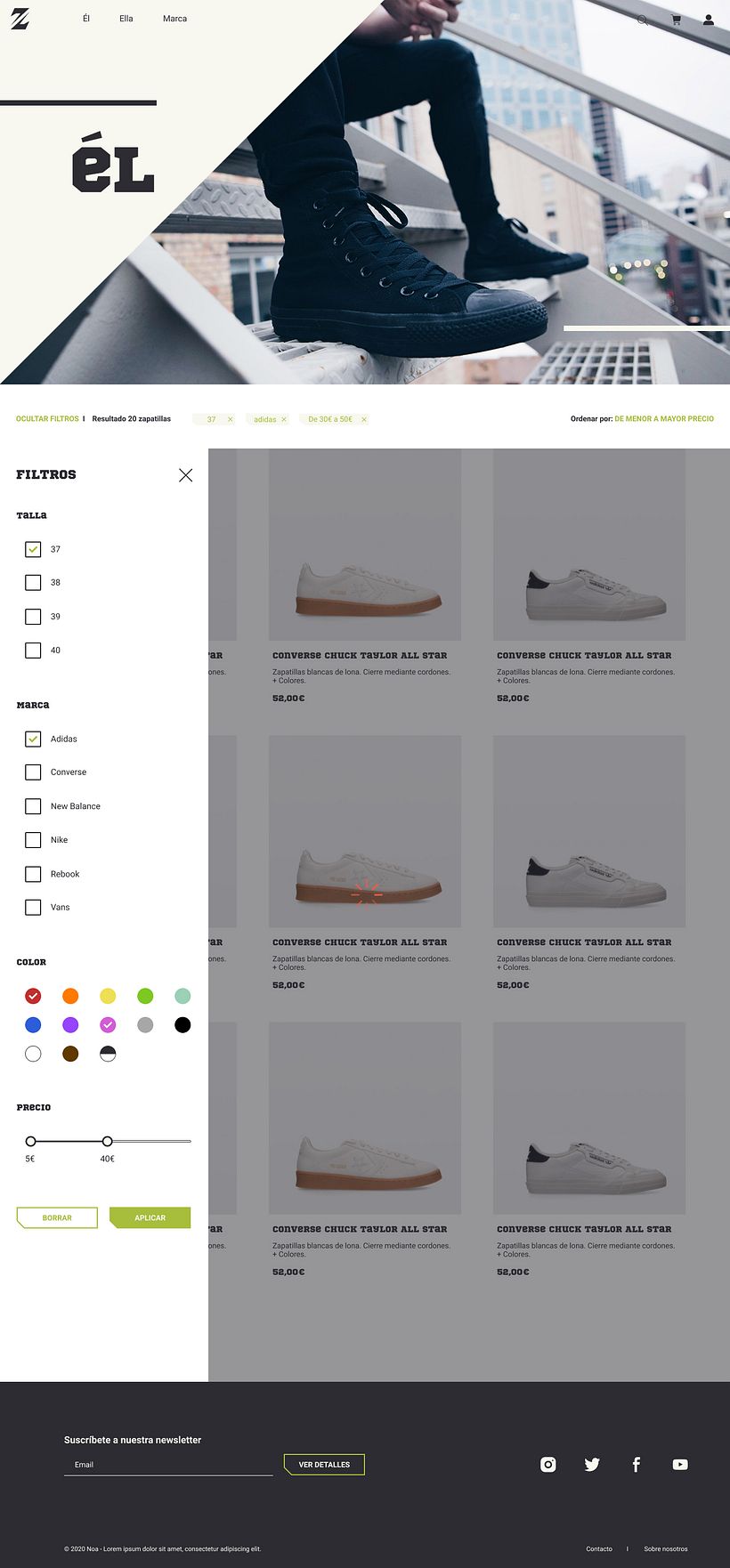Screen dimensions: 730x1568
Task: Open YouTube from the footer
Action: point(680,1464)
